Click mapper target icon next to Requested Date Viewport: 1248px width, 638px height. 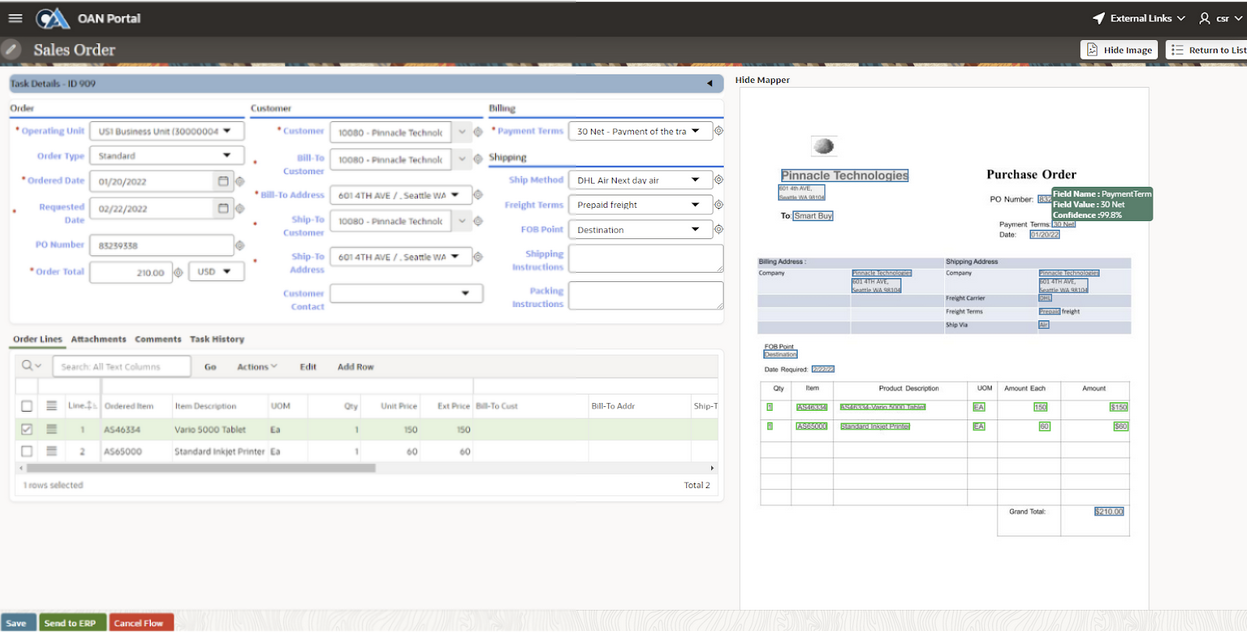pyautogui.click(x=239, y=208)
